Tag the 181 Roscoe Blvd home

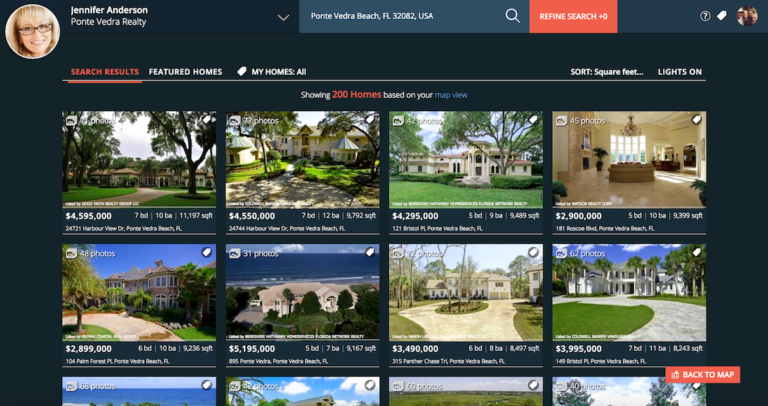click(696, 119)
